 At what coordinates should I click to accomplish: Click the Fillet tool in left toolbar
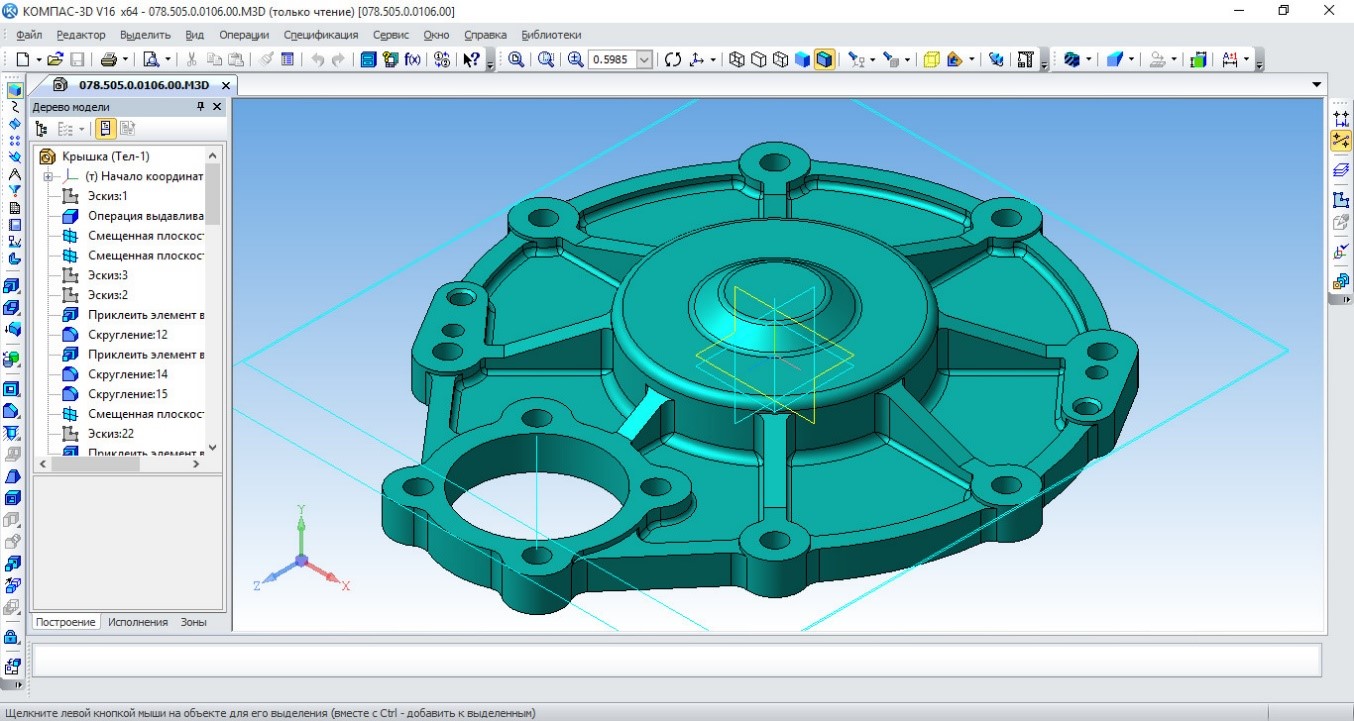click(x=13, y=410)
